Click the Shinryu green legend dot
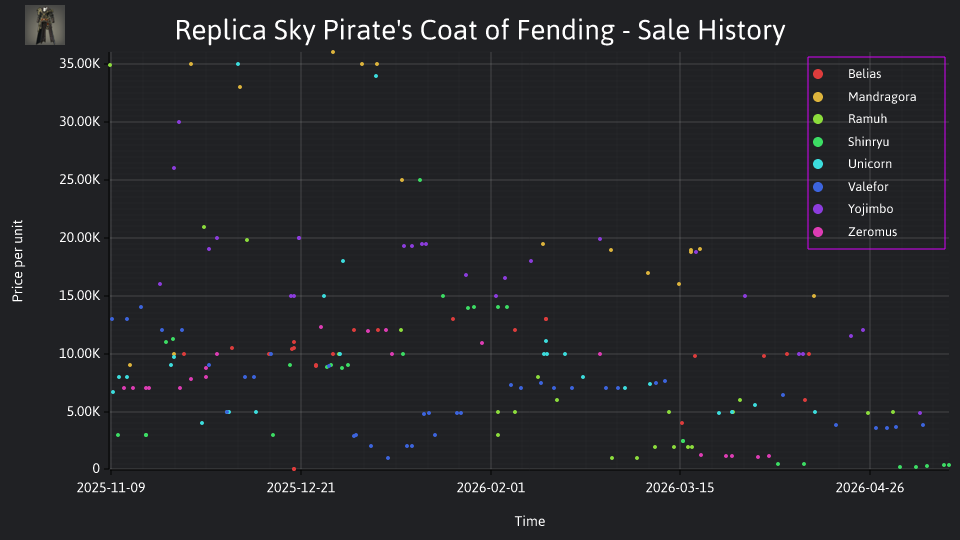 [x=818, y=142]
